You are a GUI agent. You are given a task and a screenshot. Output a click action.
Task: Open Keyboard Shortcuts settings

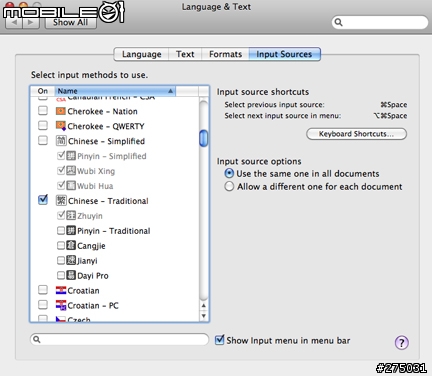point(356,134)
